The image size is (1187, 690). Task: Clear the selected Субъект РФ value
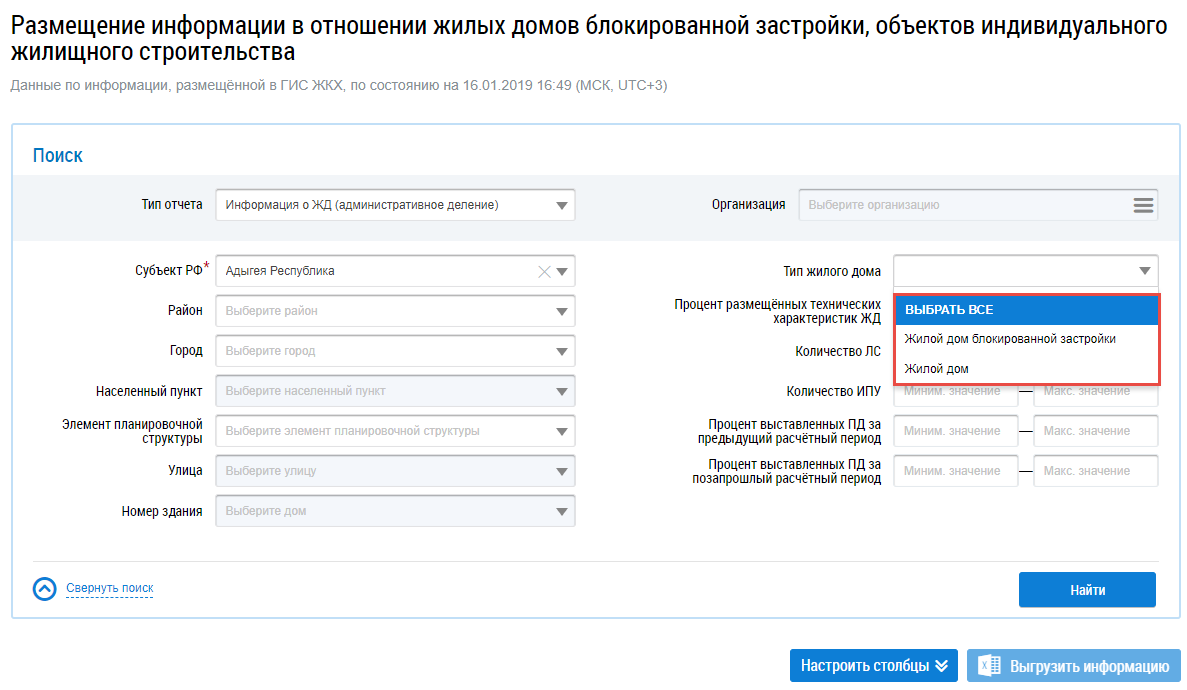point(544,271)
